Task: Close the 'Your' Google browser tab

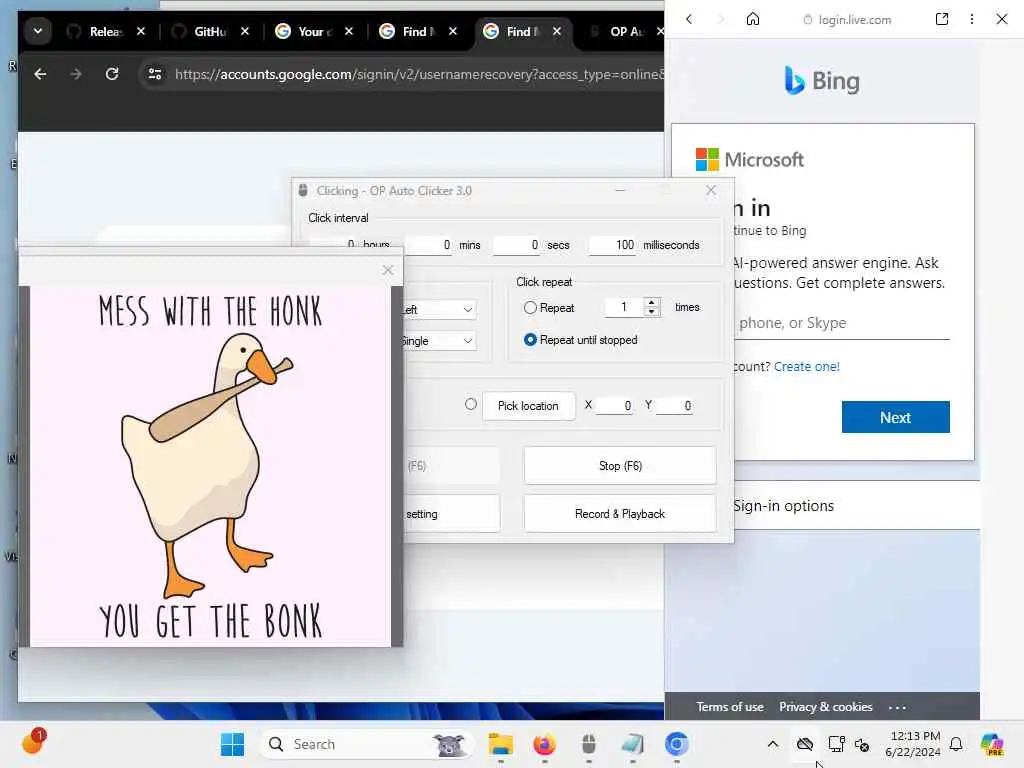Action: coord(349,31)
